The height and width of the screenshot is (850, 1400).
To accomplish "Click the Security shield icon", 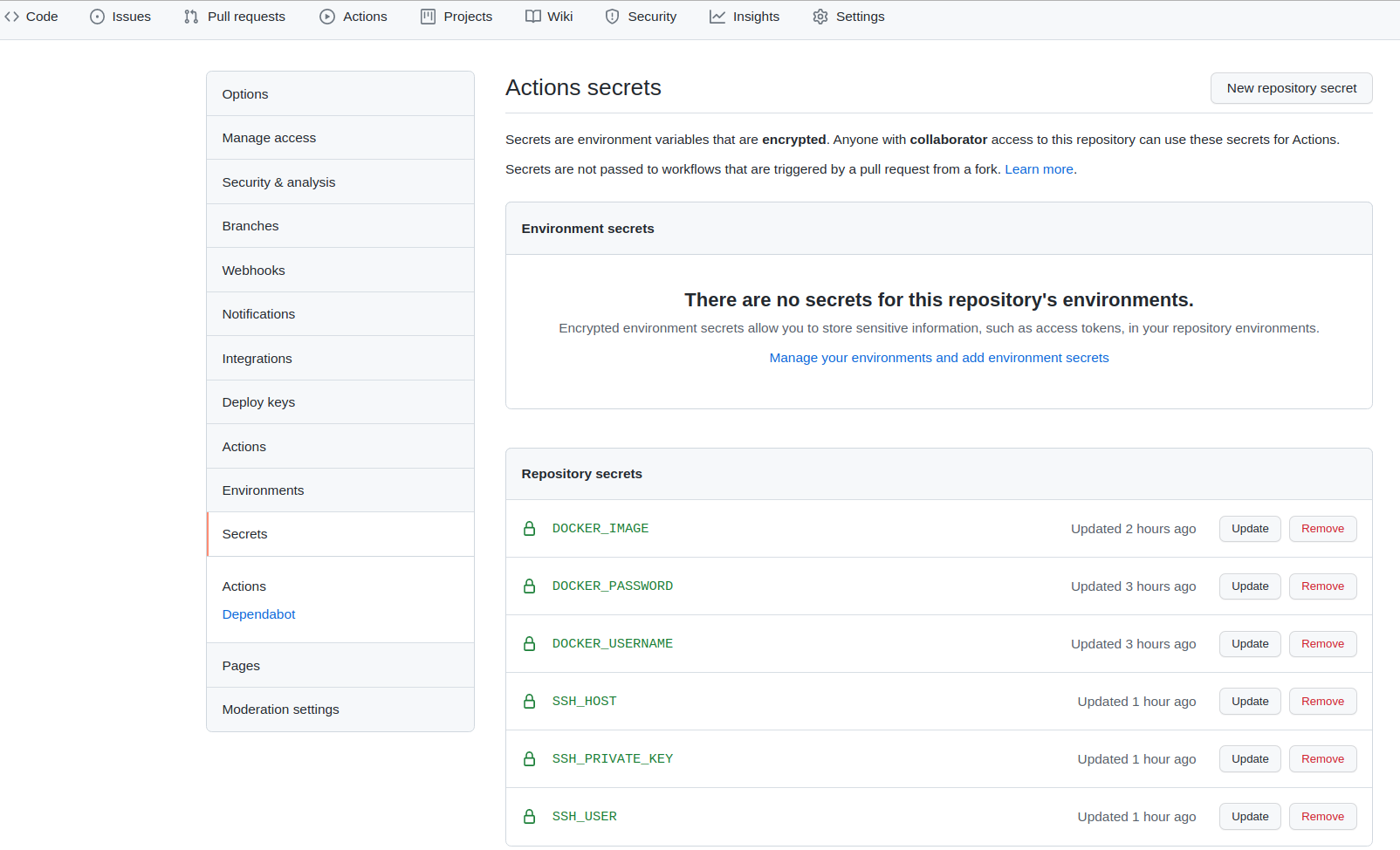I will (613, 17).
